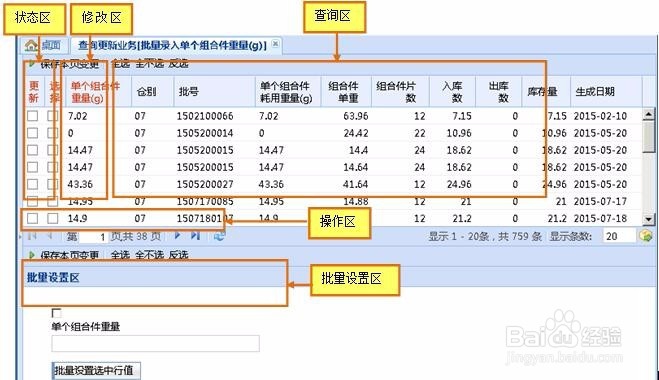Click the bottom 保存本页变更 save button
Viewport: 659px width, 380px height.
click(x=65, y=255)
